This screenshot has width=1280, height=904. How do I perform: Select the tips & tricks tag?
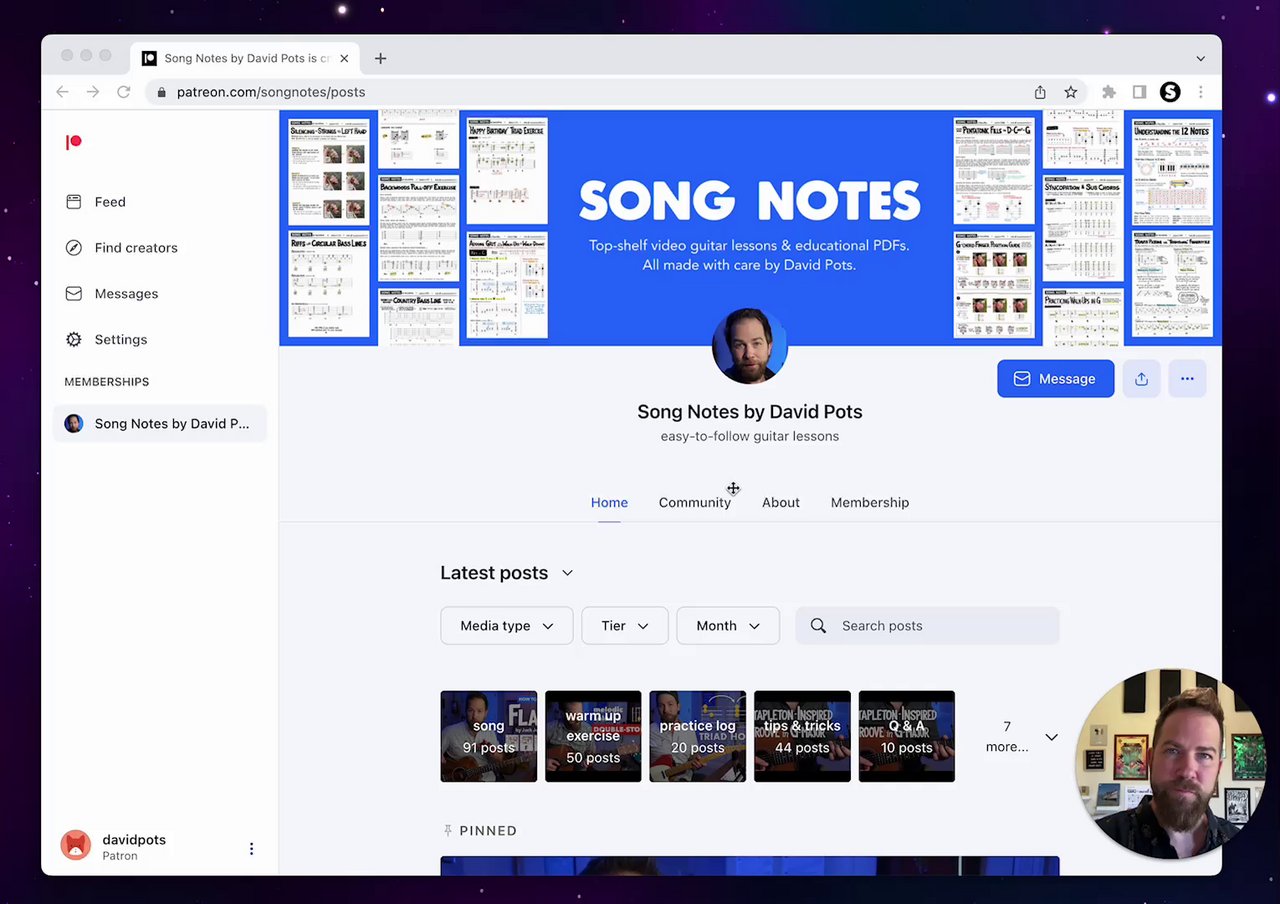pyautogui.click(x=802, y=736)
